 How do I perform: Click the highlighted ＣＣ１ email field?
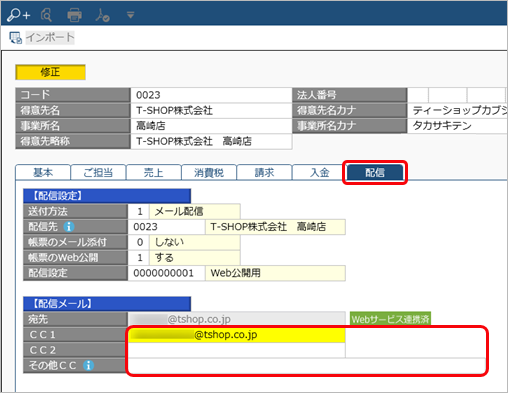coord(237,335)
